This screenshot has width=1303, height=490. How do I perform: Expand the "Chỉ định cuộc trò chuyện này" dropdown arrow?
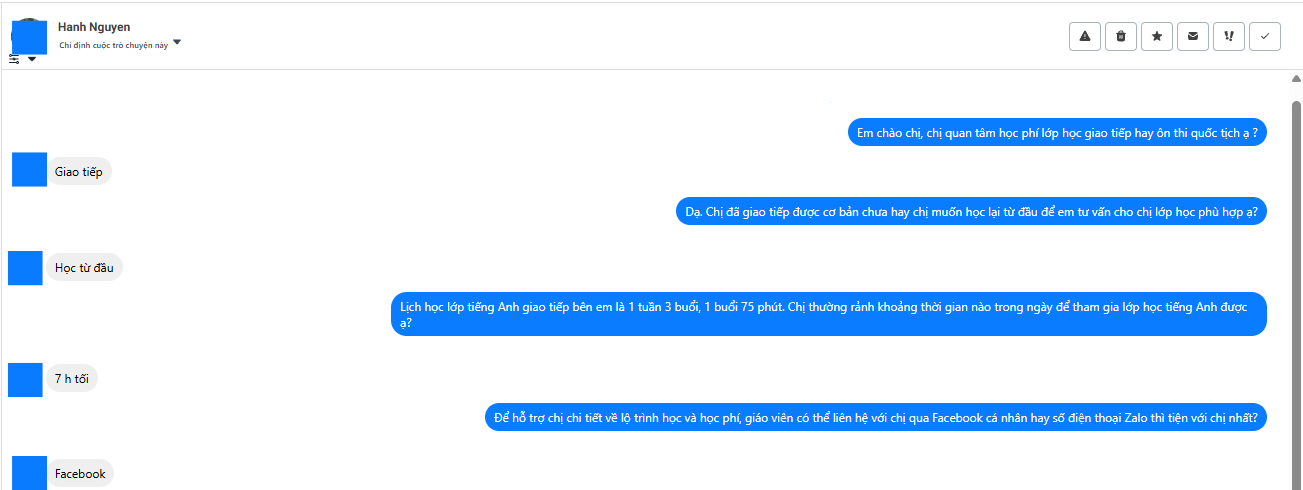(x=177, y=42)
